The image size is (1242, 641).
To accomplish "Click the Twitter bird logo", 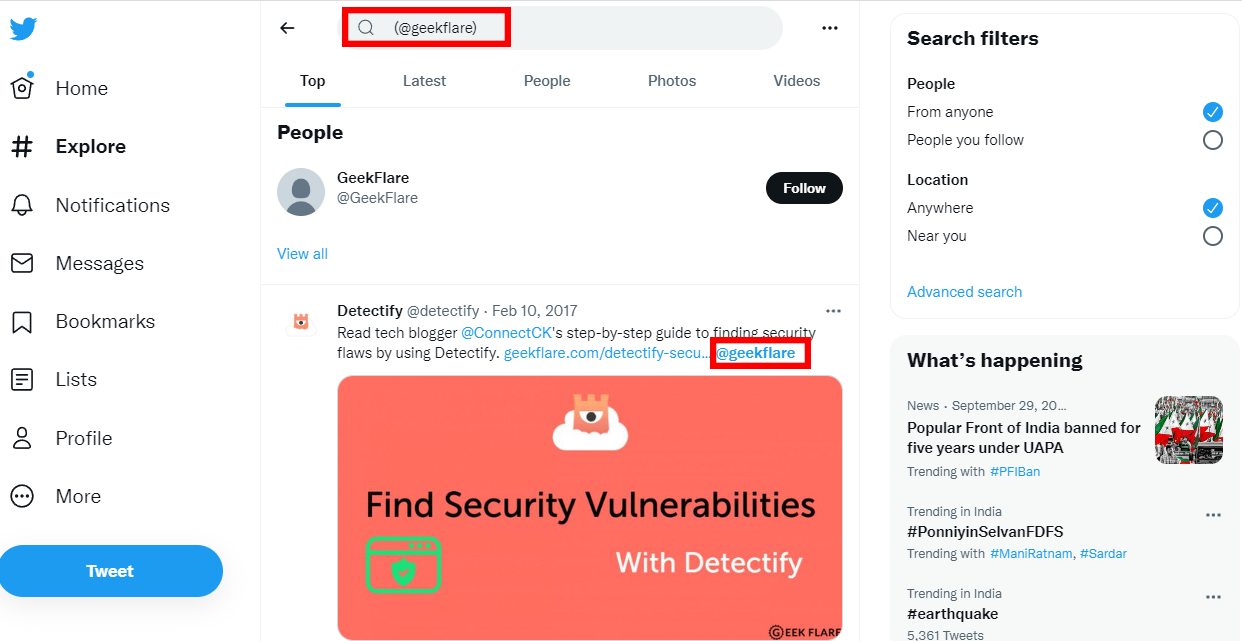I will [x=23, y=29].
